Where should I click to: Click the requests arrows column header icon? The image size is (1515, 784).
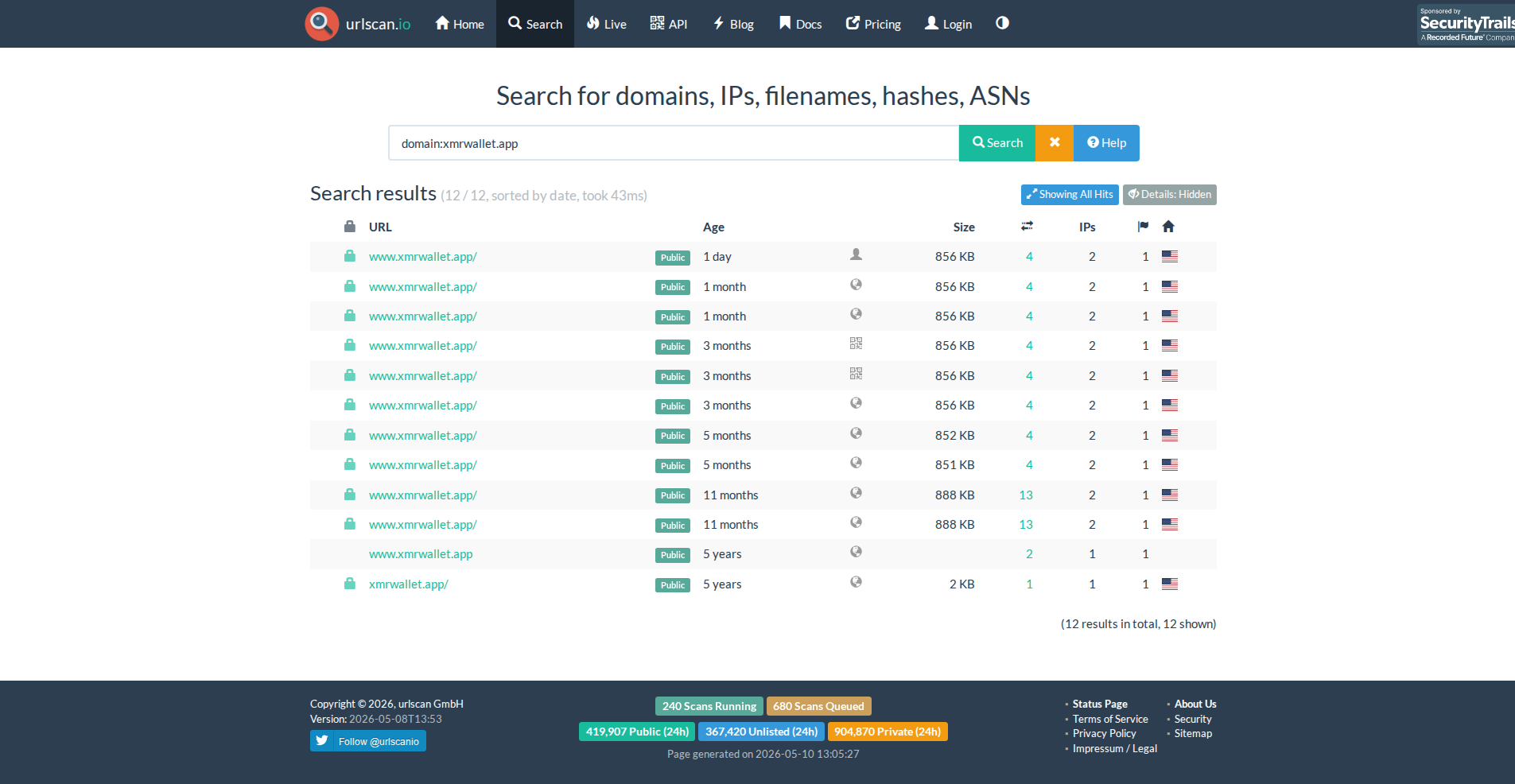[x=1027, y=227]
